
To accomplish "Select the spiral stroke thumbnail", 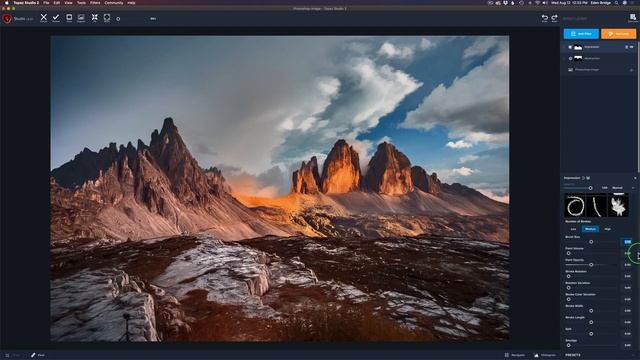I will point(575,206).
